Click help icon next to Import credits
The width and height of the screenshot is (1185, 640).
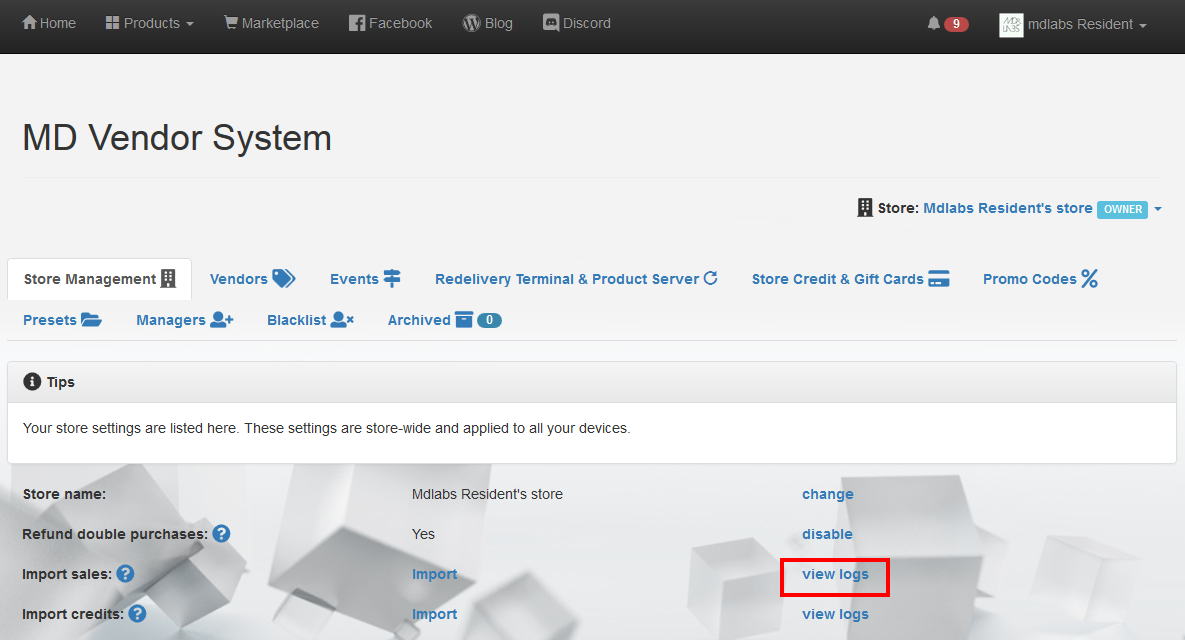click(137, 614)
